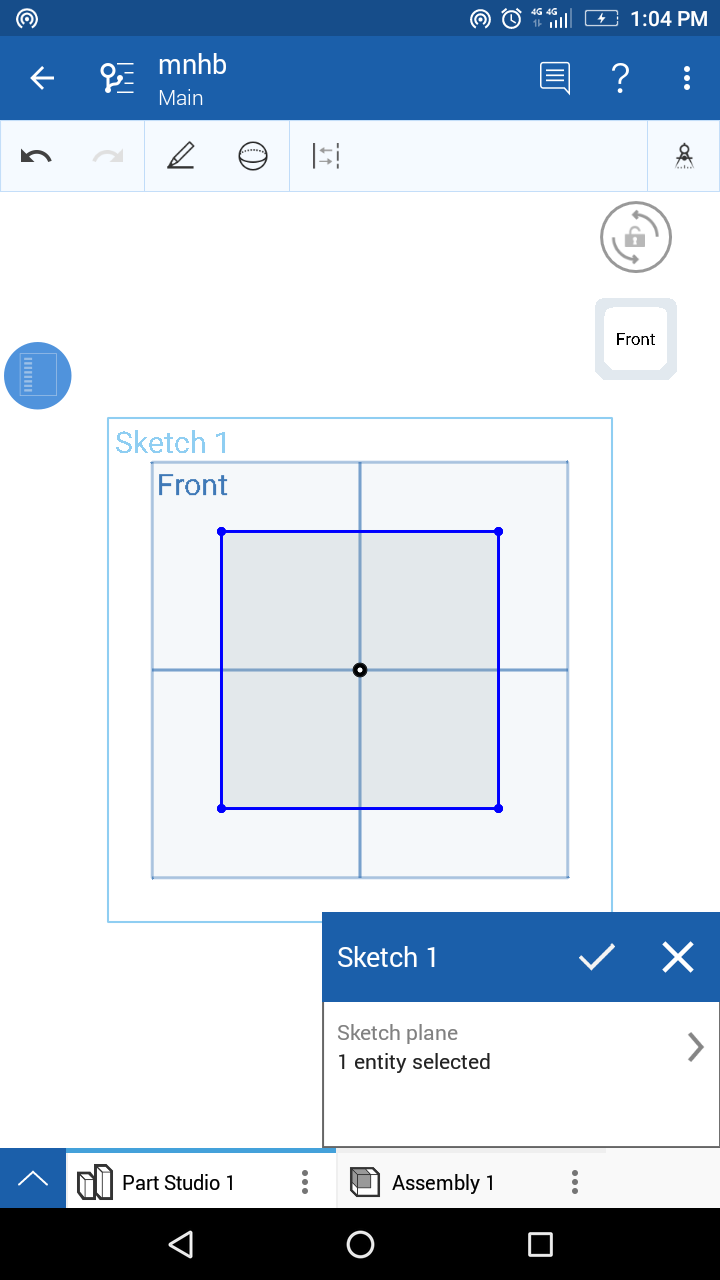
Task: Open the comments panel icon
Action: (x=554, y=78)
